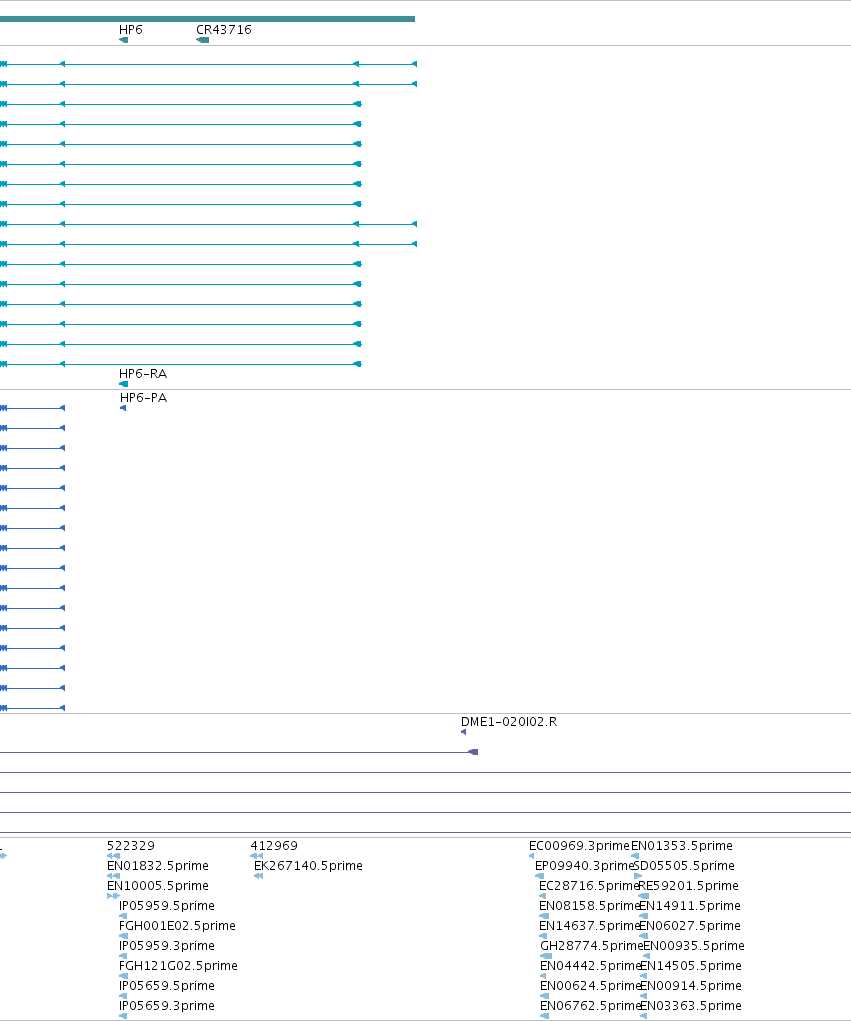This screenshot has height=1021, width=851.
Task: Click the arrow glyph under EN01353.5prime
Action: click(x=635, y=856)
